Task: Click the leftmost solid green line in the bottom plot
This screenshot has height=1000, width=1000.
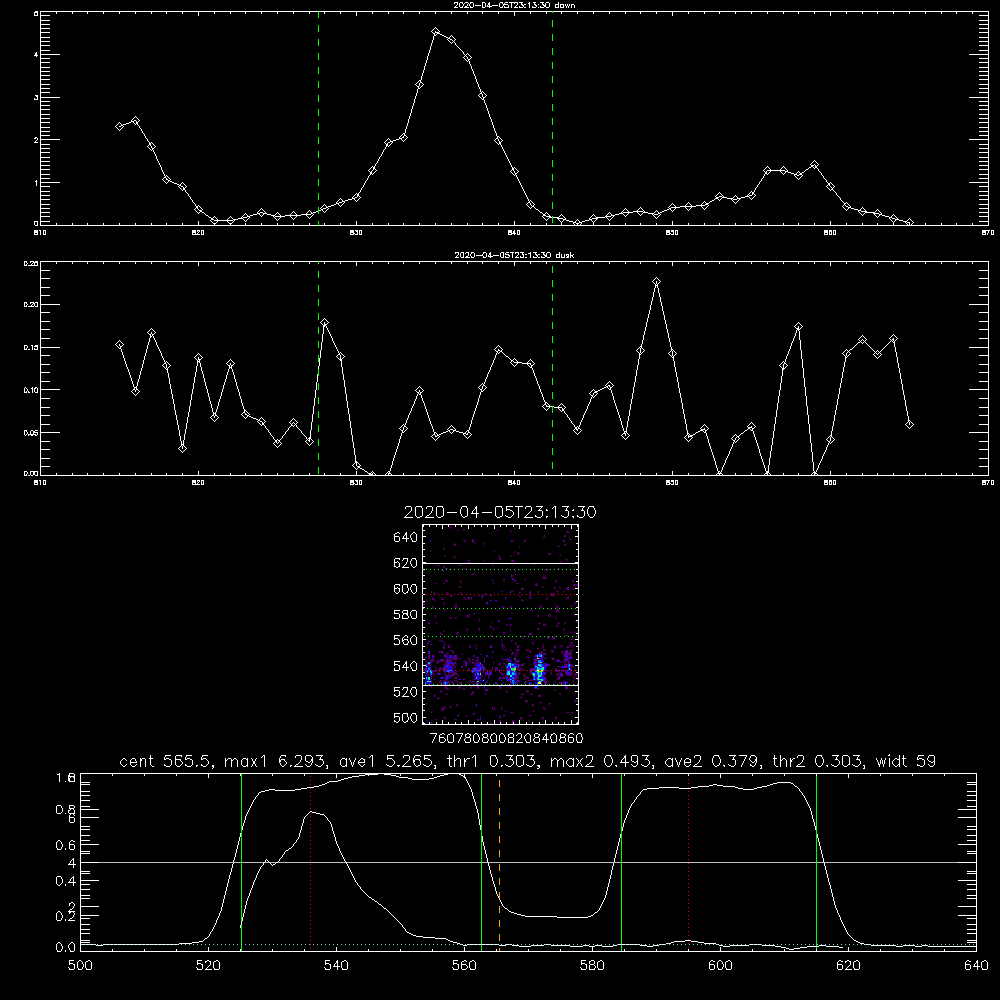Action: coord(241,861)
